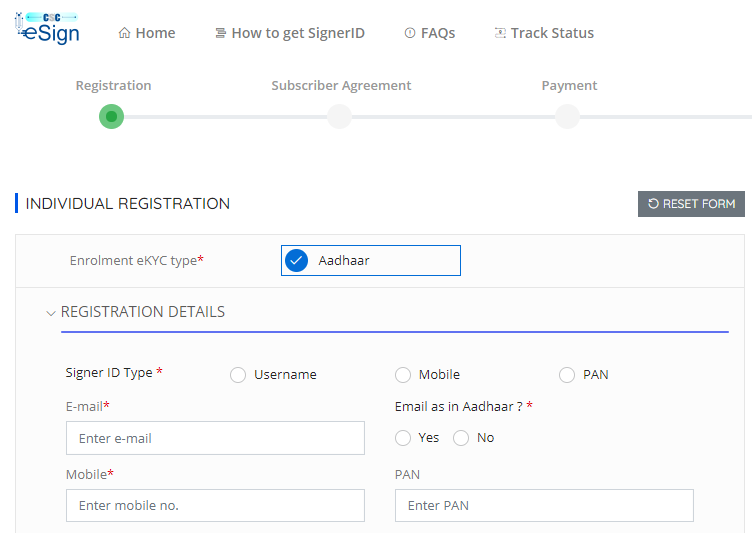Select Mobile as Signer ID Type
Image resolution: width=752 pixels, height=533 pixels.
pyautogui.click(x=403, y=375)
